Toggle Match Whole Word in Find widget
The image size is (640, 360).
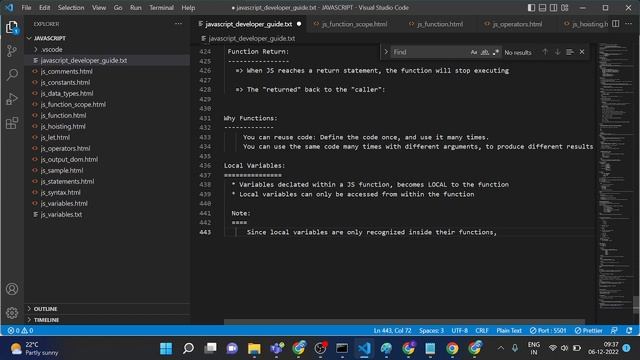(484, 52)
